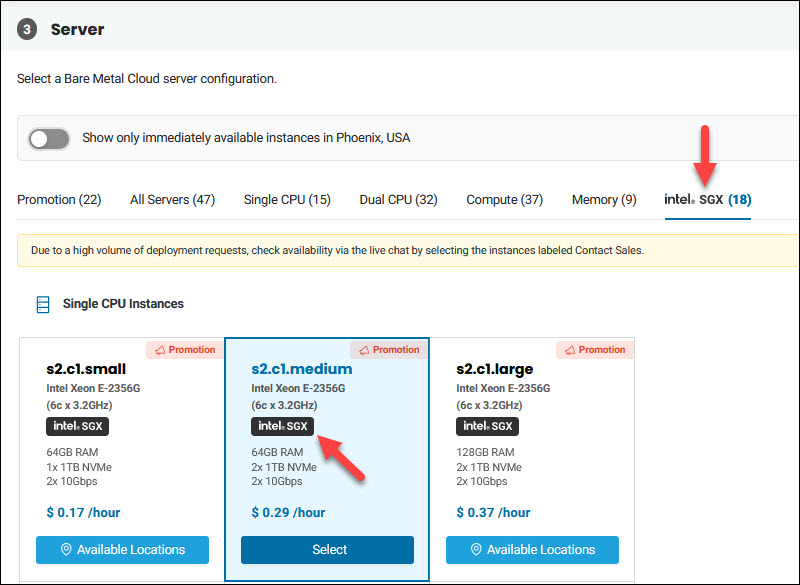The width and height of the screenshot is (800, 585).
Task: Select the Memory (9) tab
Action: tap(604, 199)
